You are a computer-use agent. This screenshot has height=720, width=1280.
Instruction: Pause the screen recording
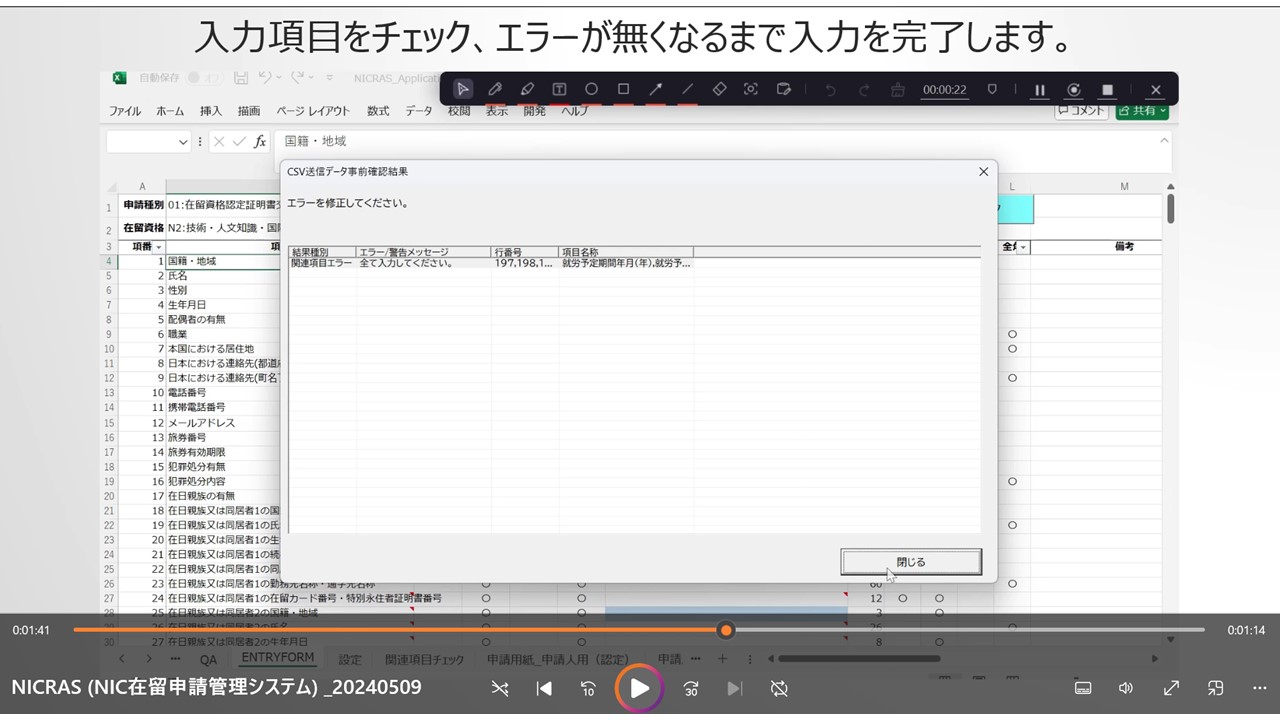click(x=1040, y=90)
